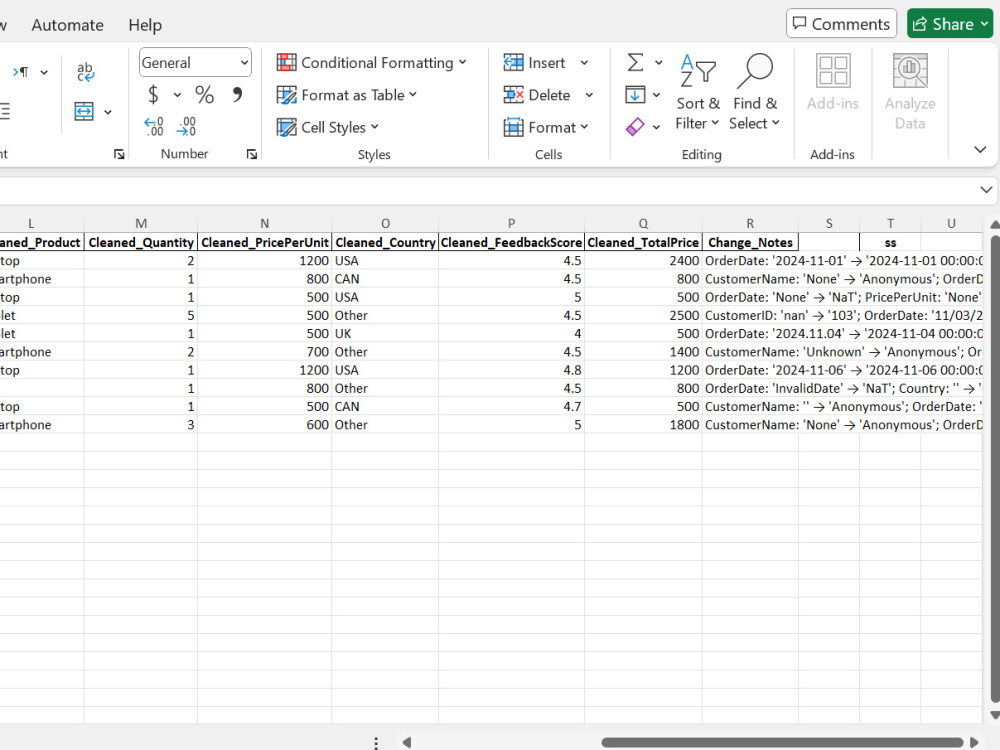
Task: Click Increase Decimal icon
Action: pos(154,126)
